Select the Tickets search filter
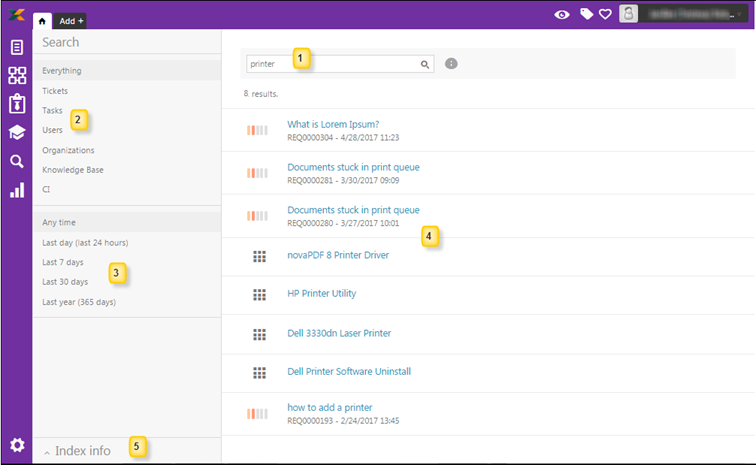 (x=55, y=91)
